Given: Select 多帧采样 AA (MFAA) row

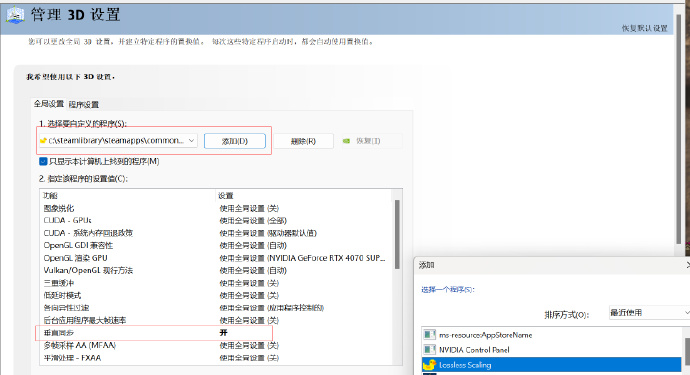Looking at the screenshot, I should coord(216,346).
